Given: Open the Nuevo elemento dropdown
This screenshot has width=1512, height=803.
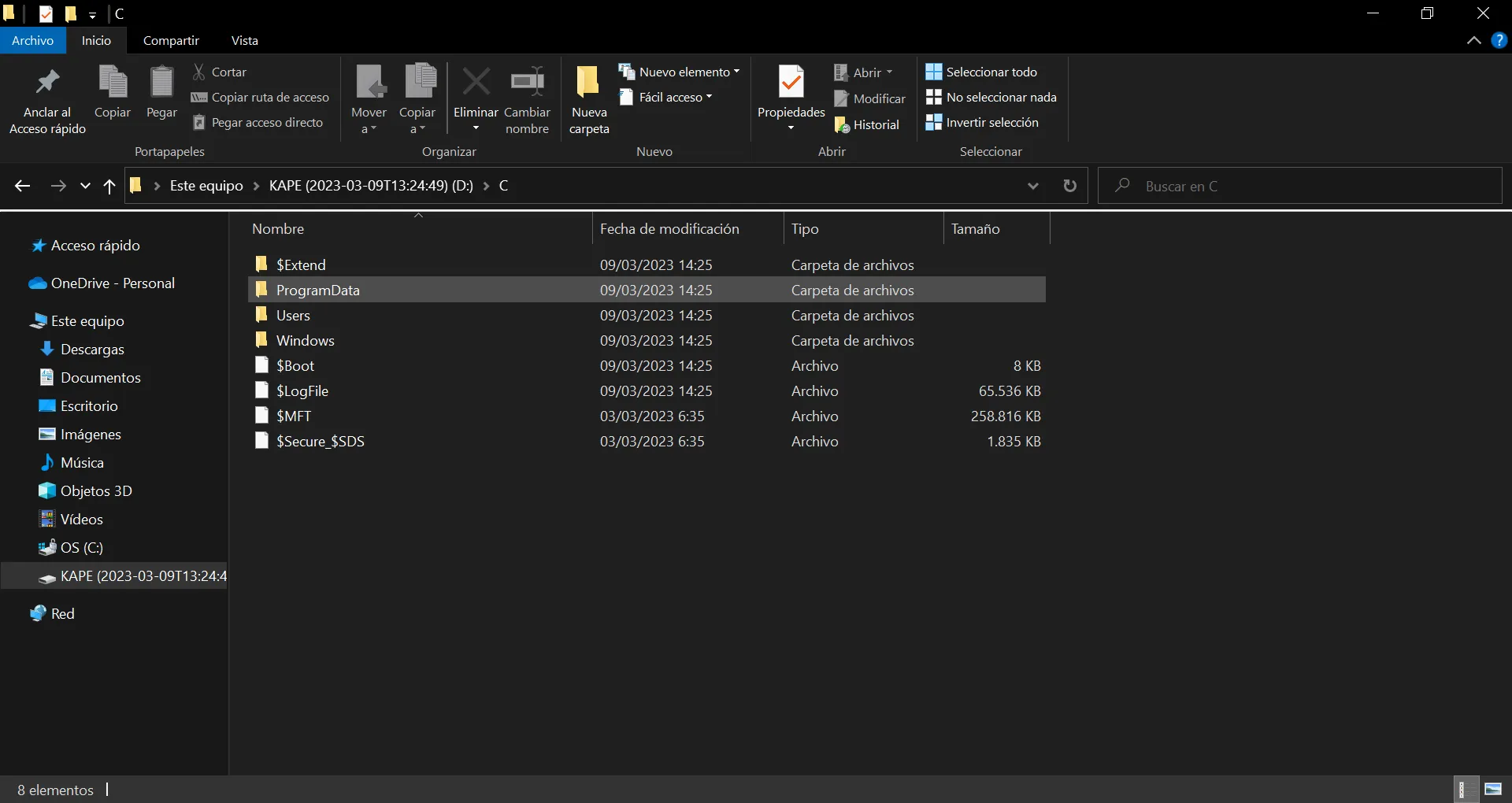Looking at the screenshot, I should [680, 72].
